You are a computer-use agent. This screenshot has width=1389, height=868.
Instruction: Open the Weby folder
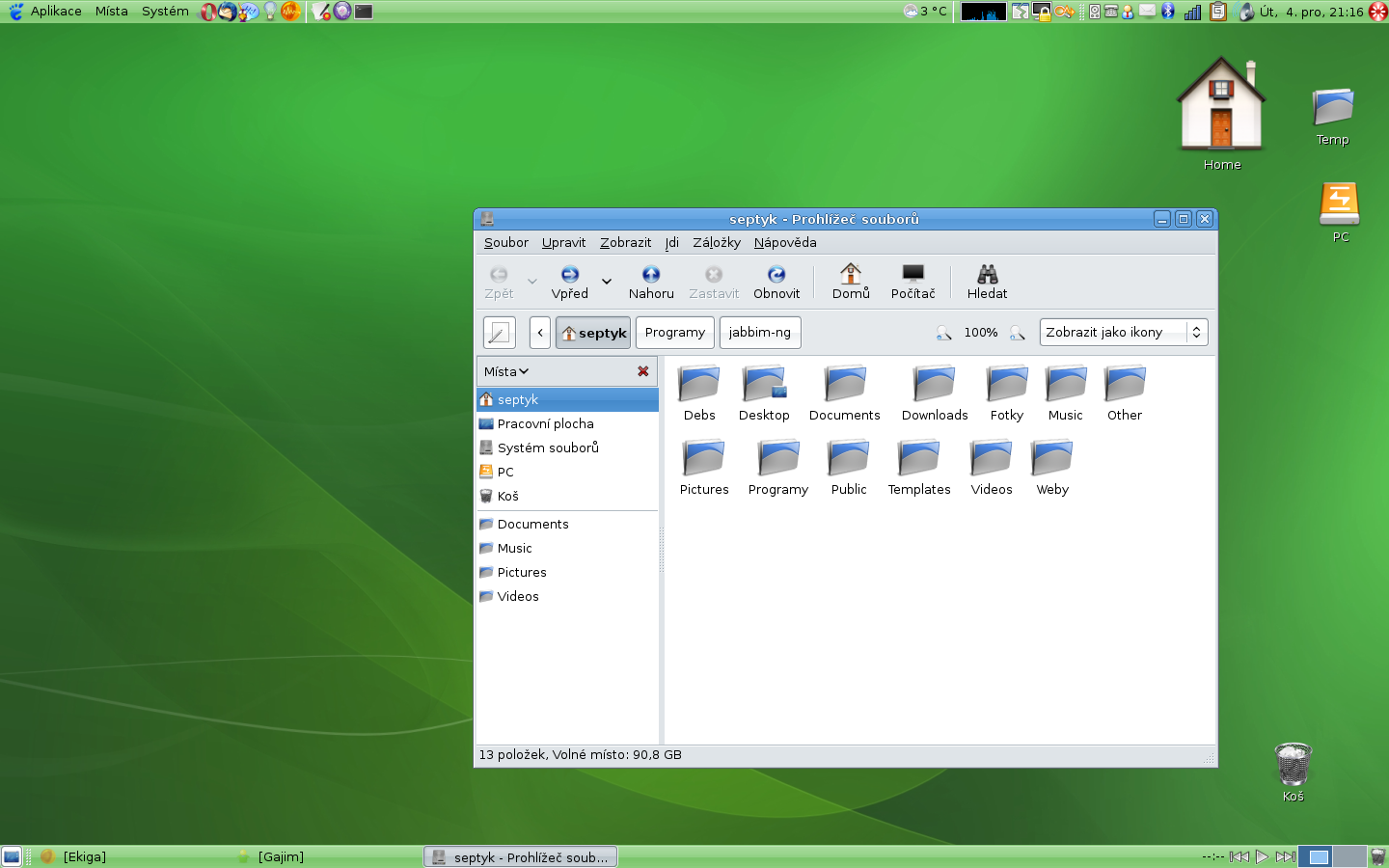pos(1052,468)
